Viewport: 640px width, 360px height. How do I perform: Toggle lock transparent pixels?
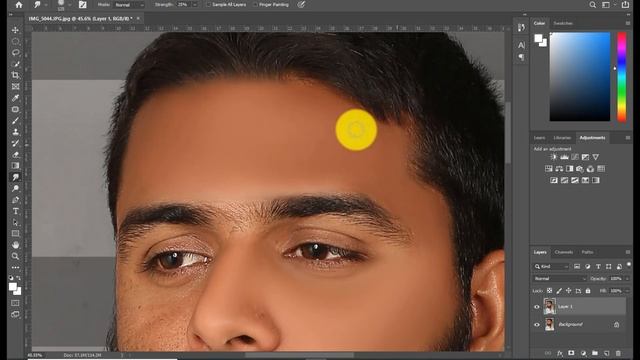point(549,291)
